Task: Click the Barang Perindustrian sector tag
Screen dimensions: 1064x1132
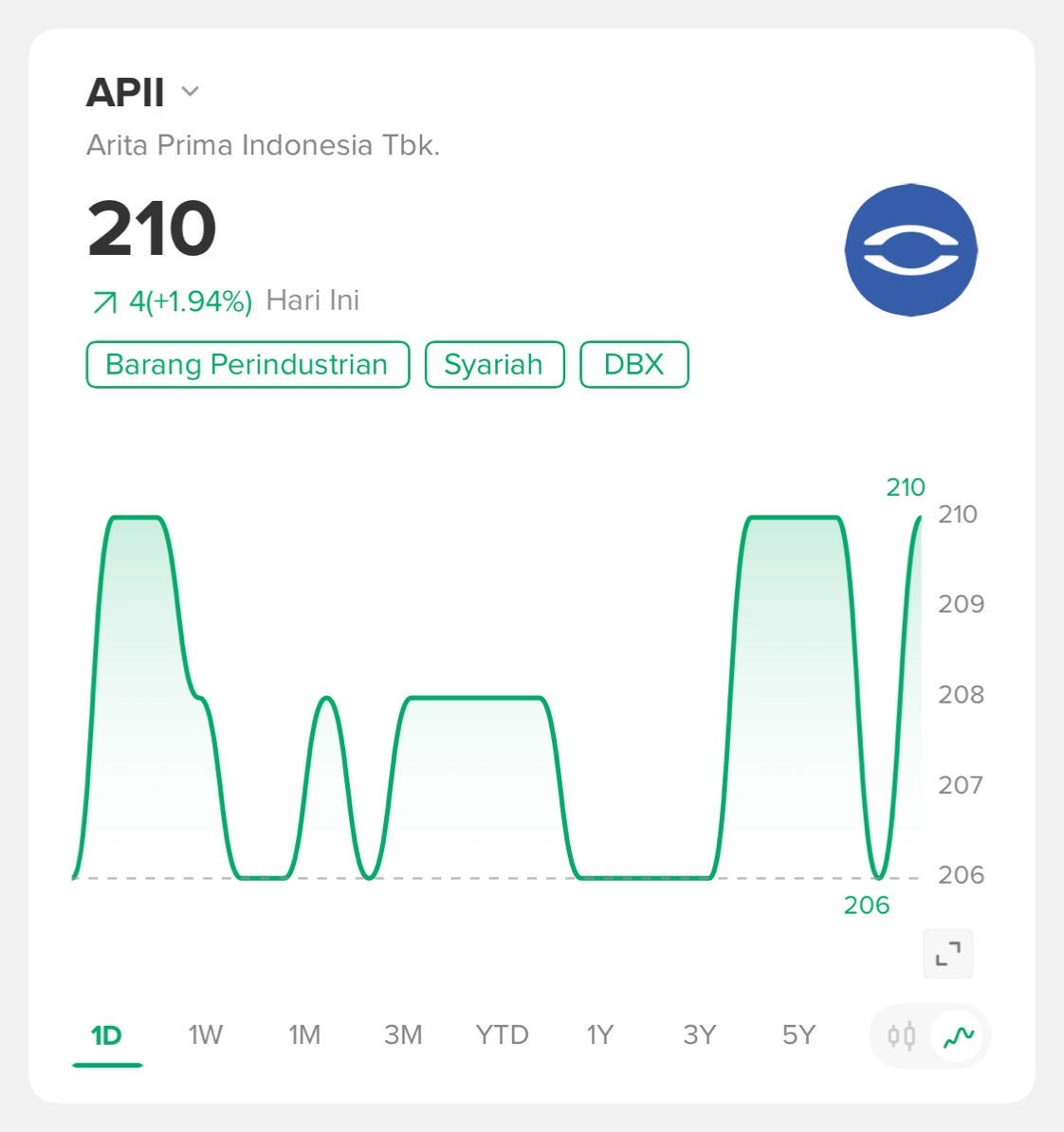Action: tap(248, 365)
